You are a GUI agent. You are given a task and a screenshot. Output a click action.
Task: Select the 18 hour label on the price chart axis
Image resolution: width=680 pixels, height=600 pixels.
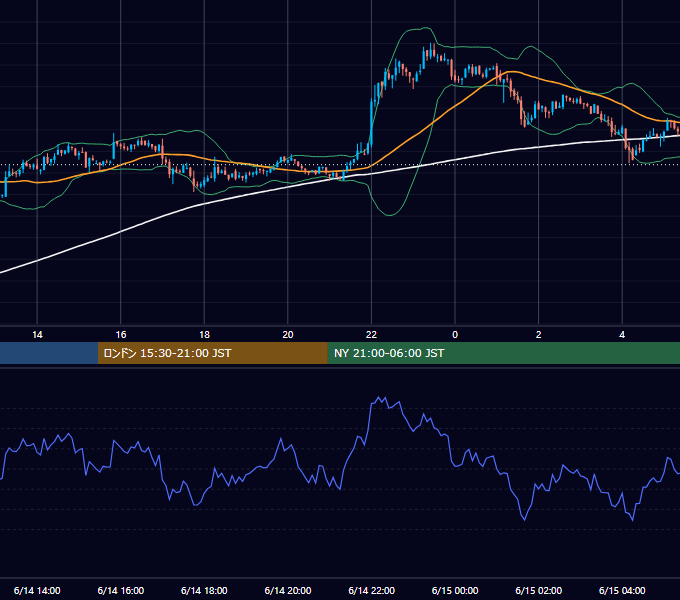tap(204, 335)
